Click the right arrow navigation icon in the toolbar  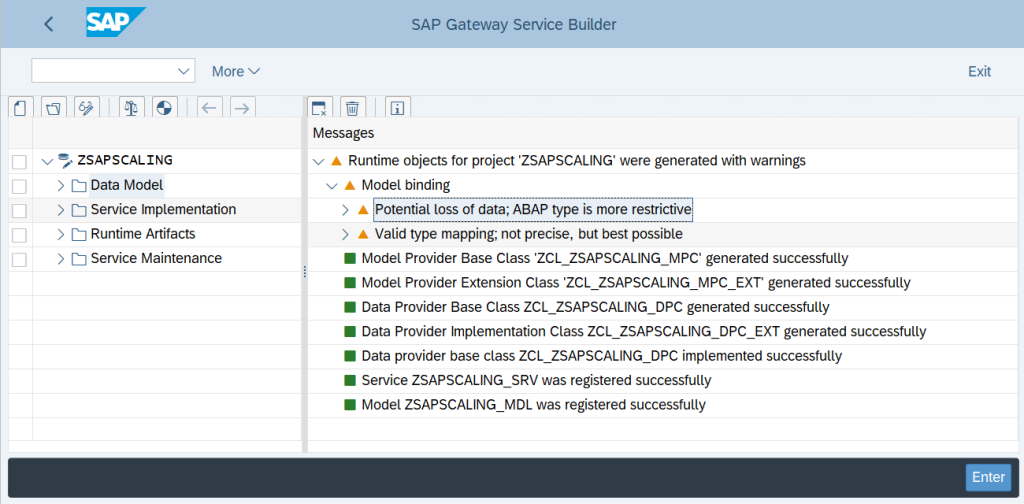click(242, 108)
